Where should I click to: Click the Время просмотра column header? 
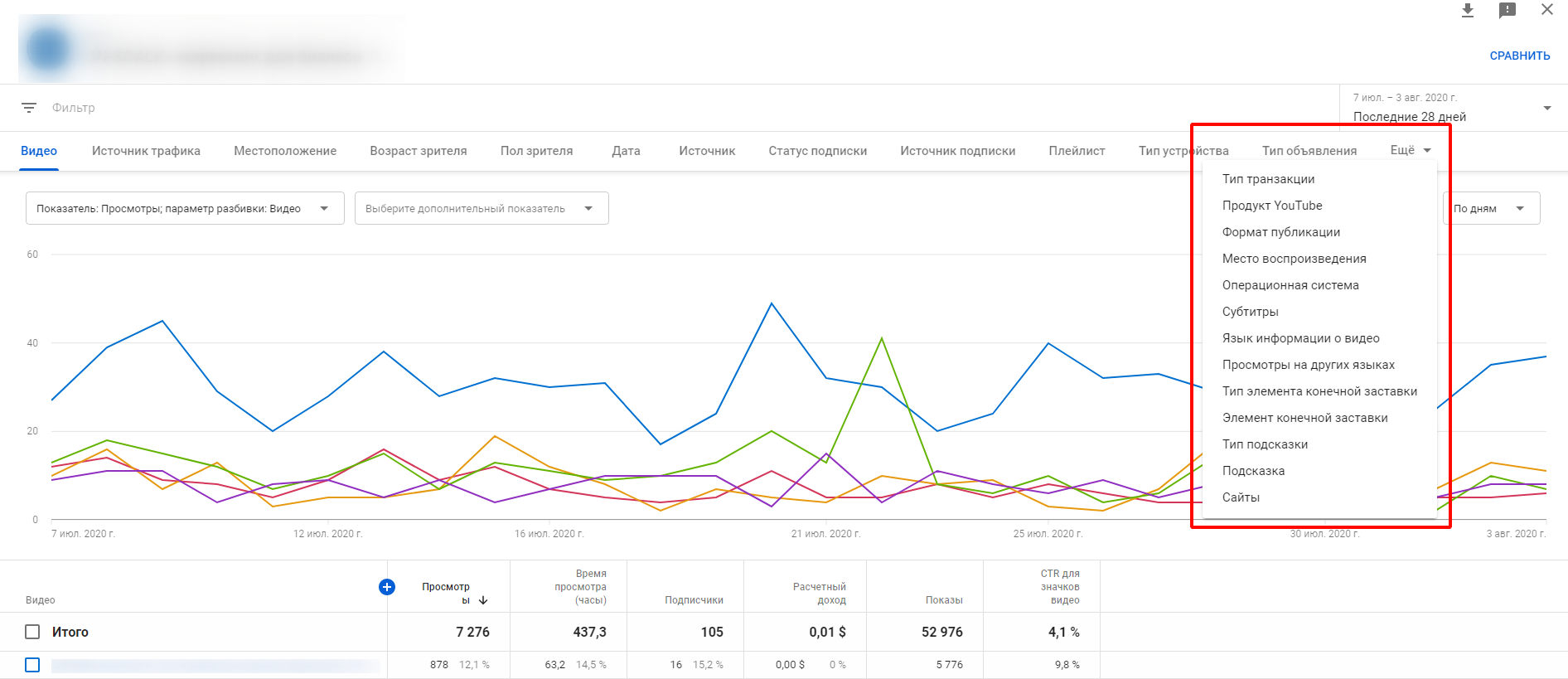tap(580, 587)
